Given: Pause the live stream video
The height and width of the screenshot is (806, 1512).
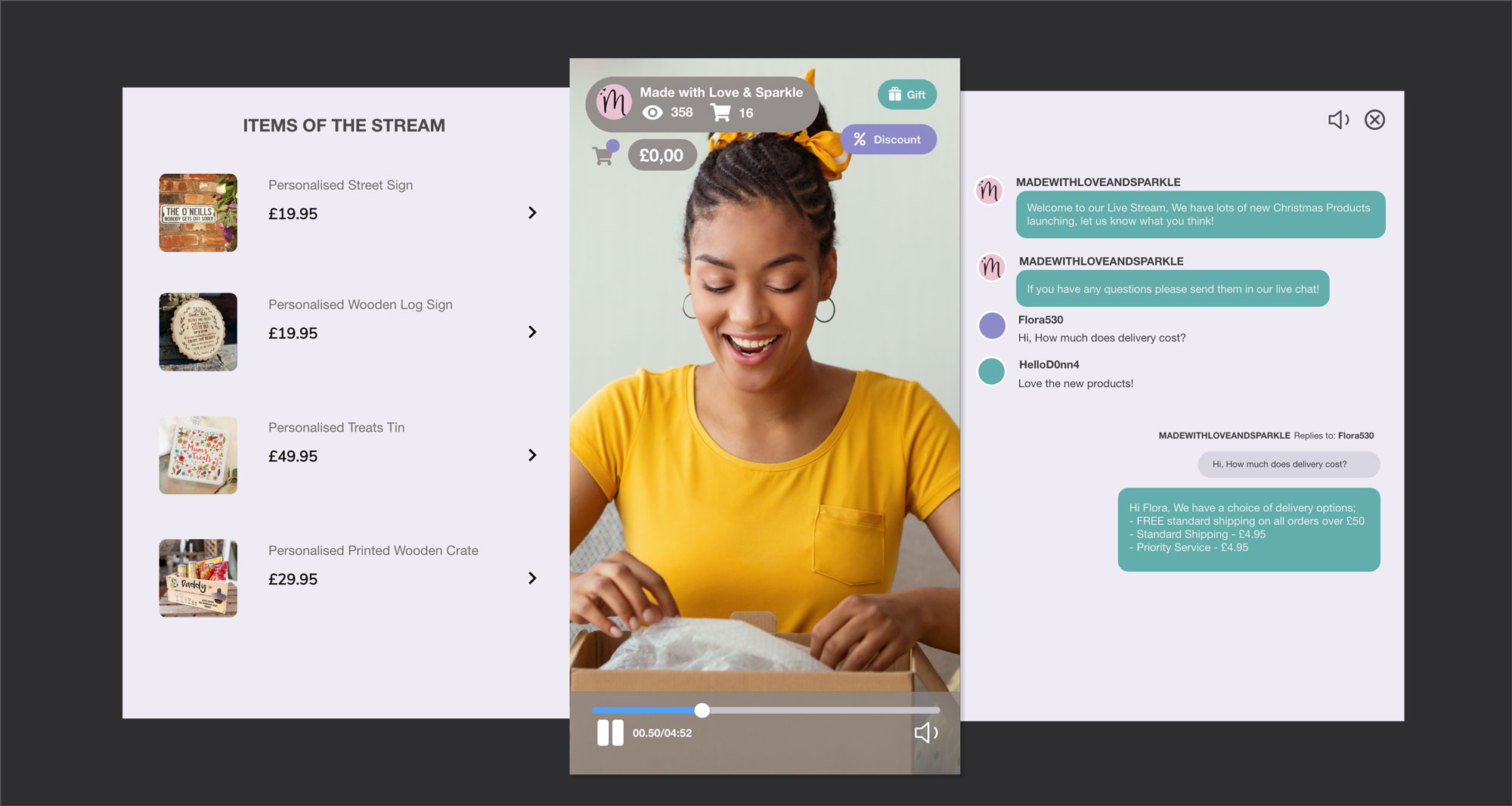Looking at the screenshot, I should click(x=609, y=732).
